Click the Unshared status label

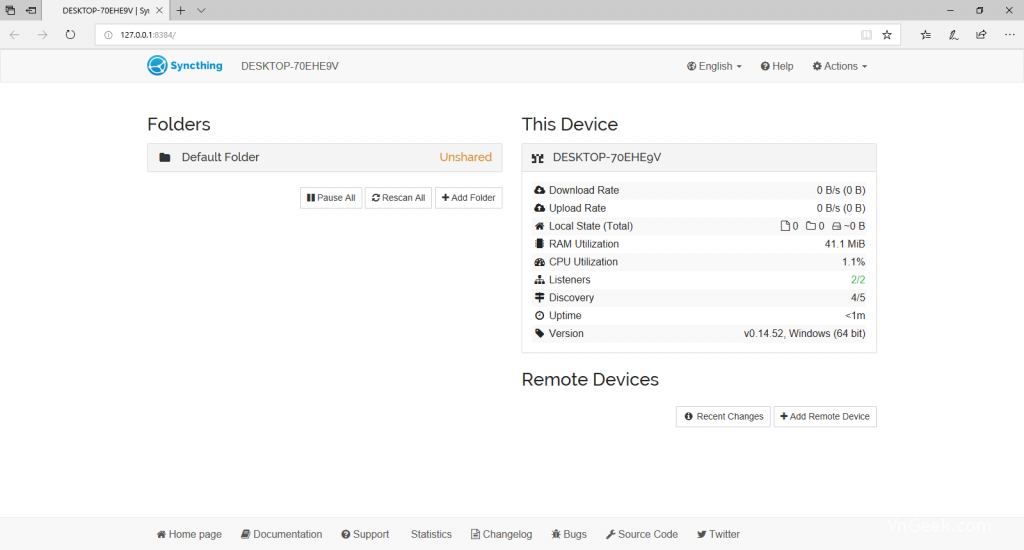coord(465,157)
